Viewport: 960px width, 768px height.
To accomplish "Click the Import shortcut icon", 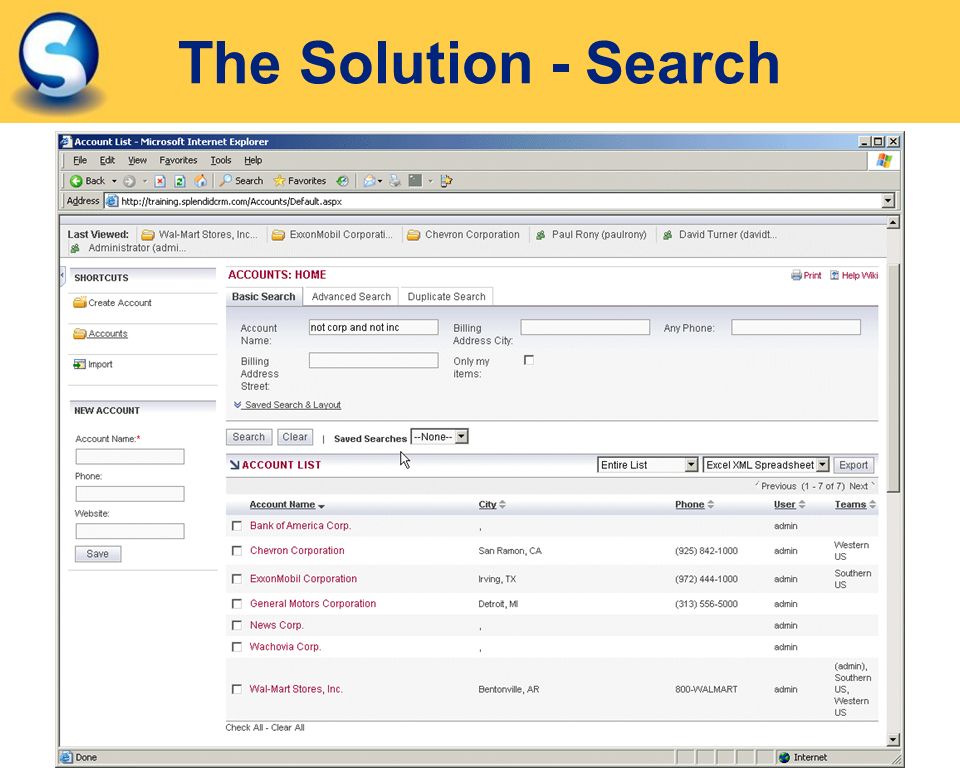I will click(x=80, y=364).
